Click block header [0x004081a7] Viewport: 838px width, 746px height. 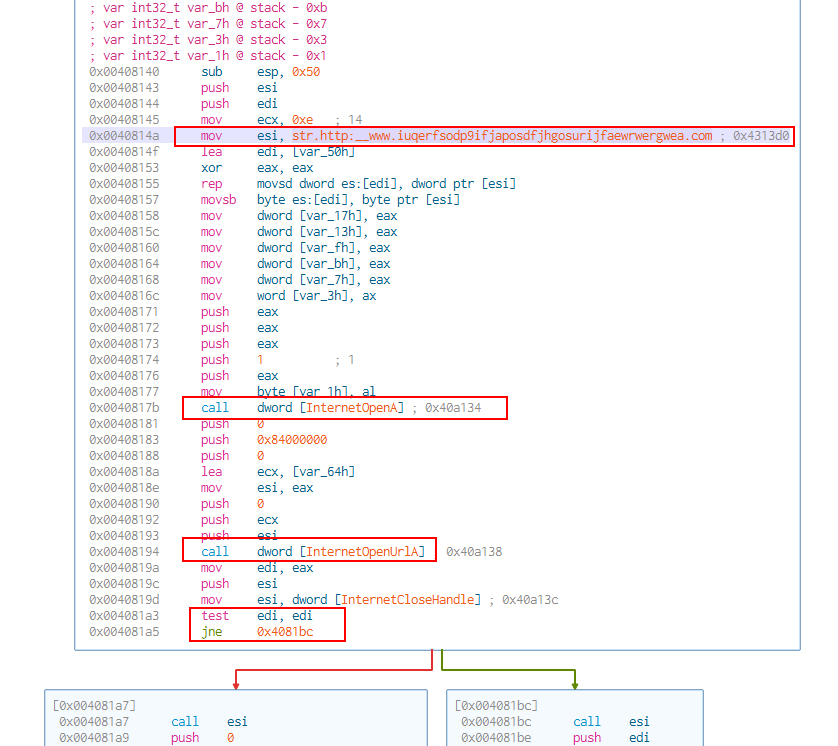pyautogui.click(x=93, y=705)
